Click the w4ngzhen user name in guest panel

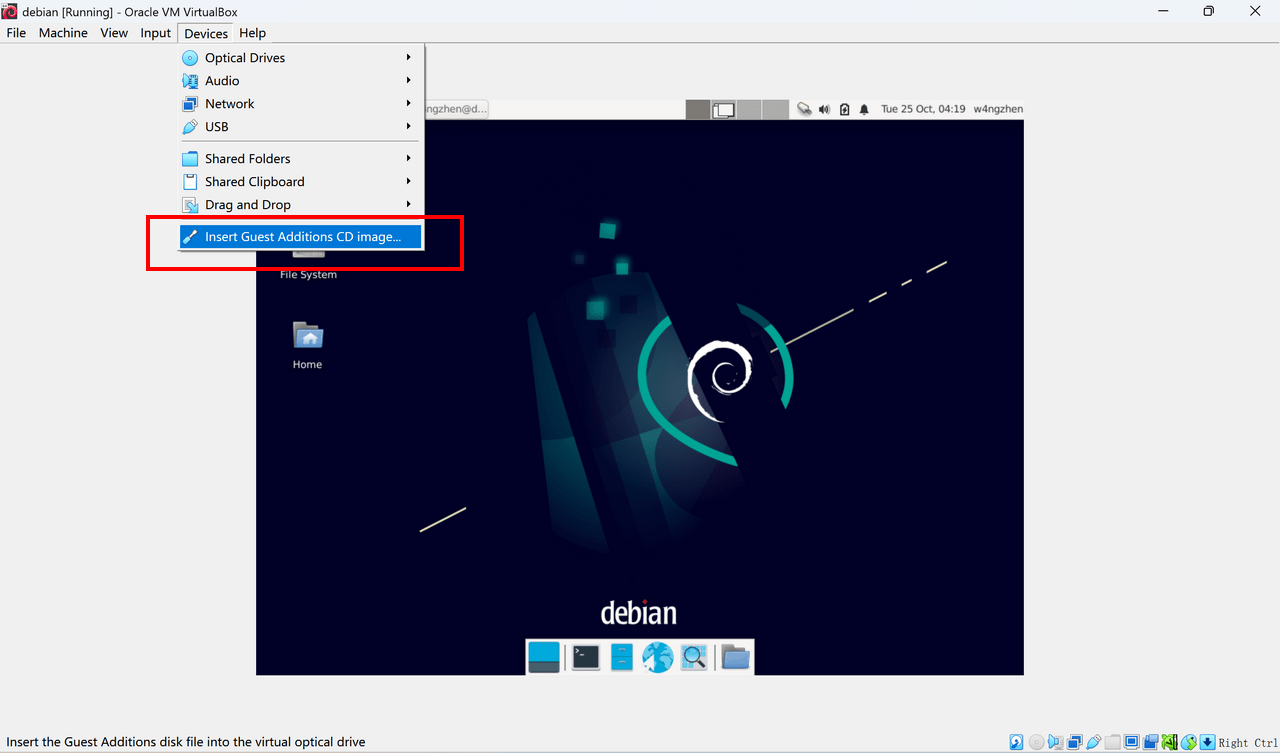998,109
